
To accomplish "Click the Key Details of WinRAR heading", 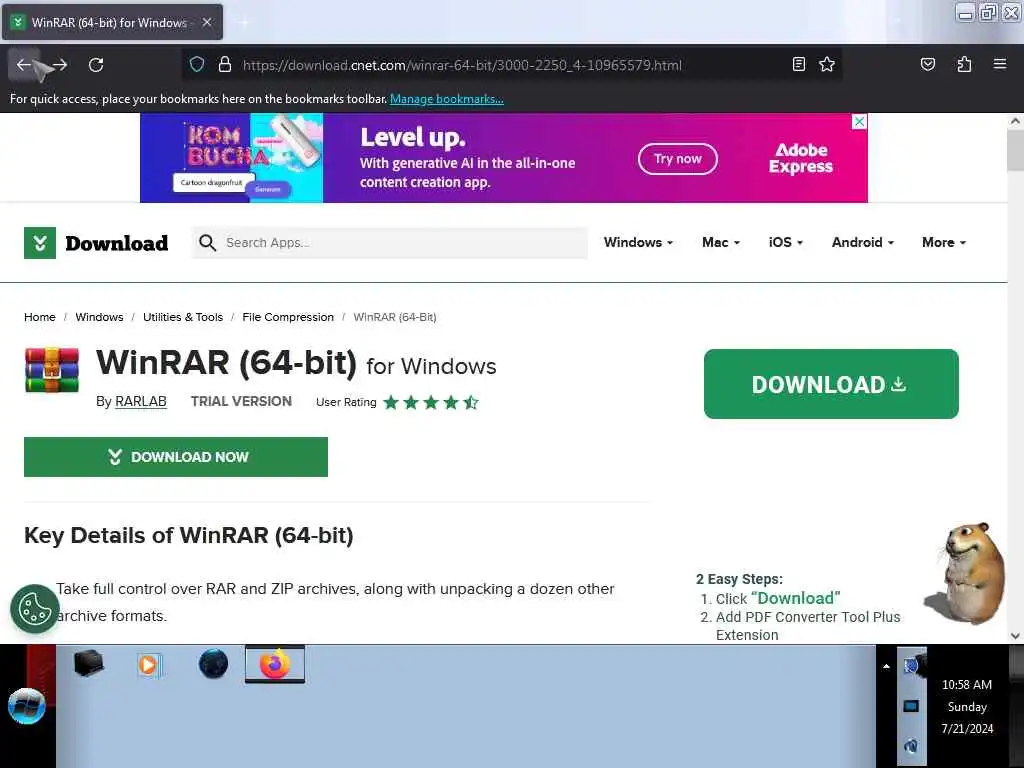I will (x=189, y=536).
